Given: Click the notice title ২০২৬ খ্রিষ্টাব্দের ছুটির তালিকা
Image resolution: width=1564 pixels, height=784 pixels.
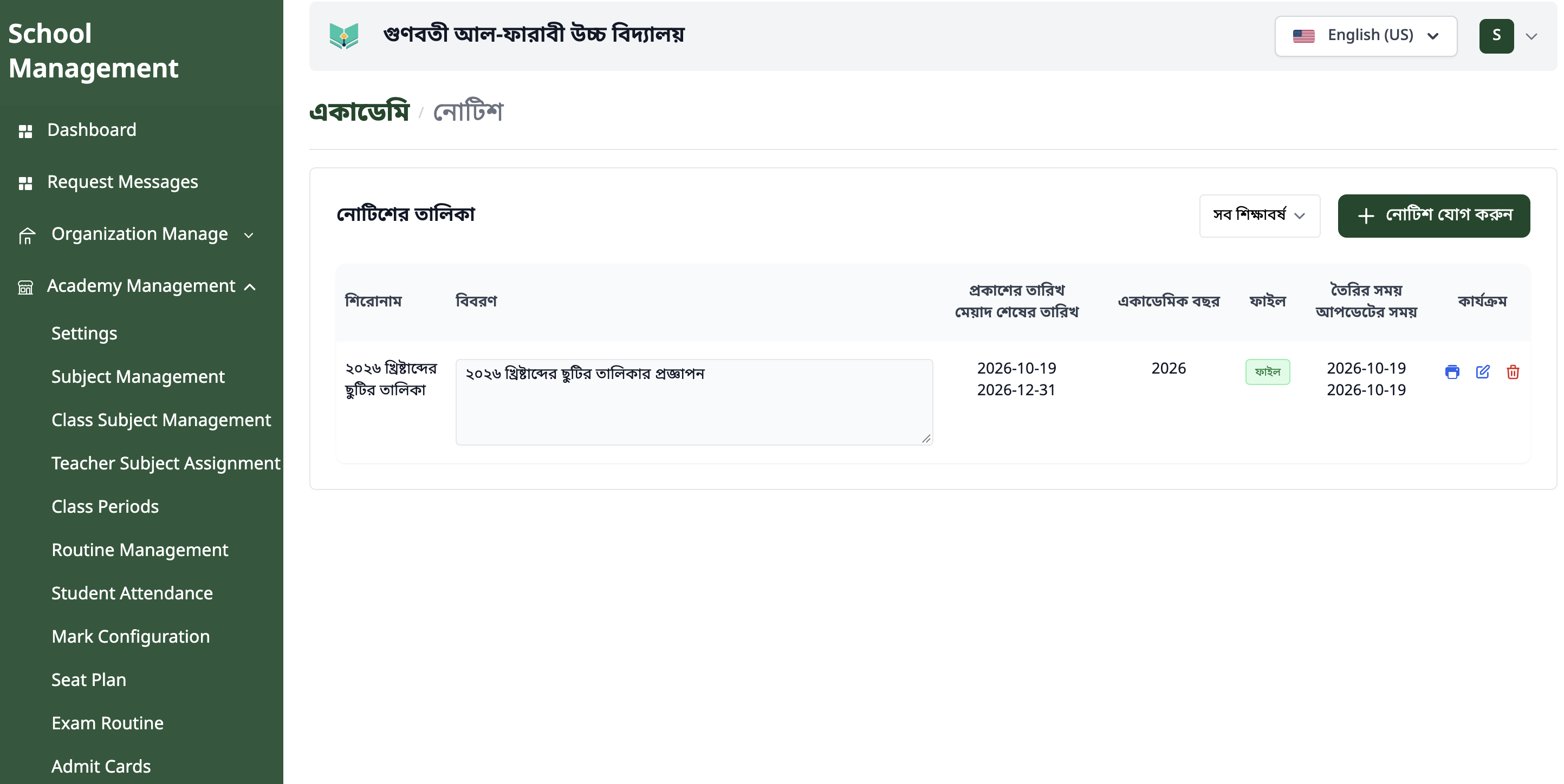Looking at the screenshot, I should tap(391, 379).
